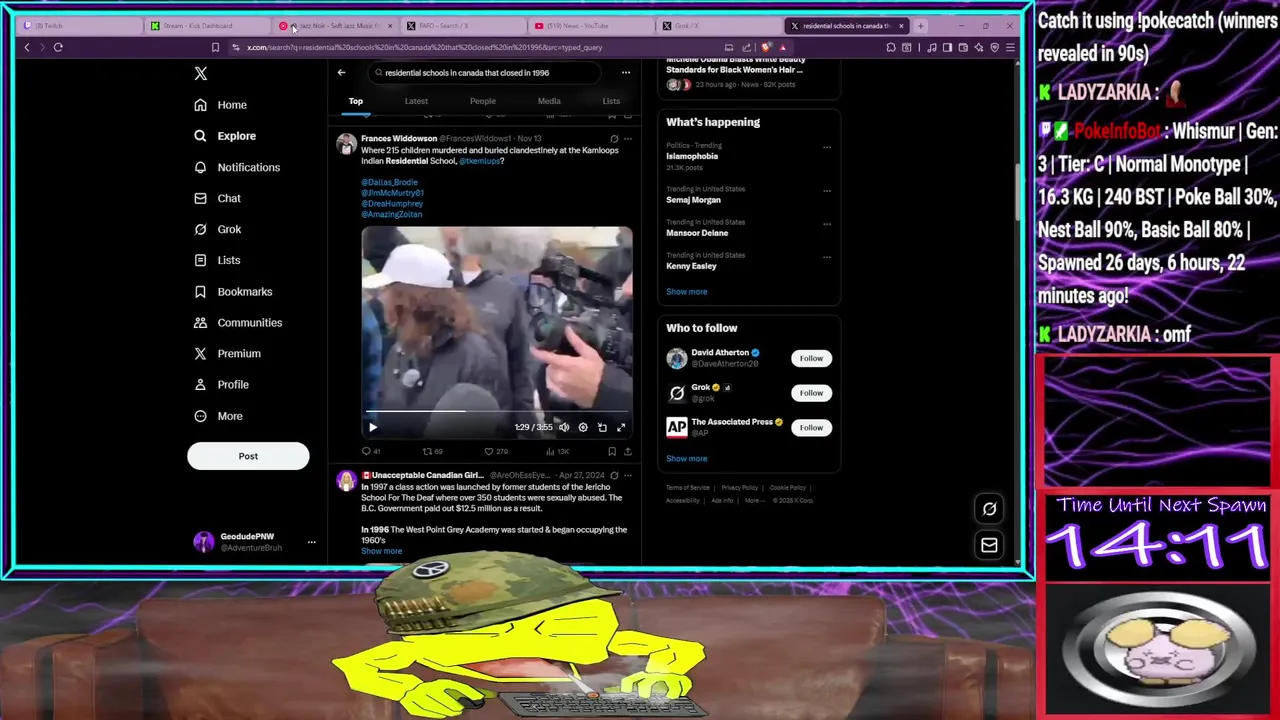This screenshot has height=720, width=1280.
Task: Open @Dallas_Brodie mention link
Action: (390, 182)
